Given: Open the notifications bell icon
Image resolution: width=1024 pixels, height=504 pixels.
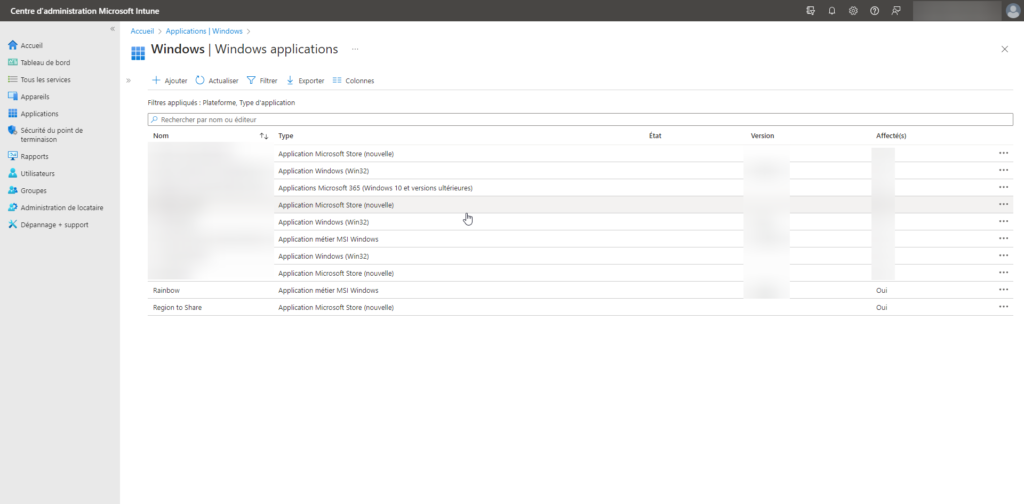Looking at the screenshot, I should (x=832, y=10).
